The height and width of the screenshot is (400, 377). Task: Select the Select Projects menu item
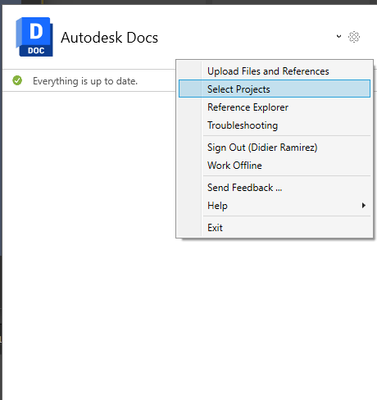[x=274, y=89]
